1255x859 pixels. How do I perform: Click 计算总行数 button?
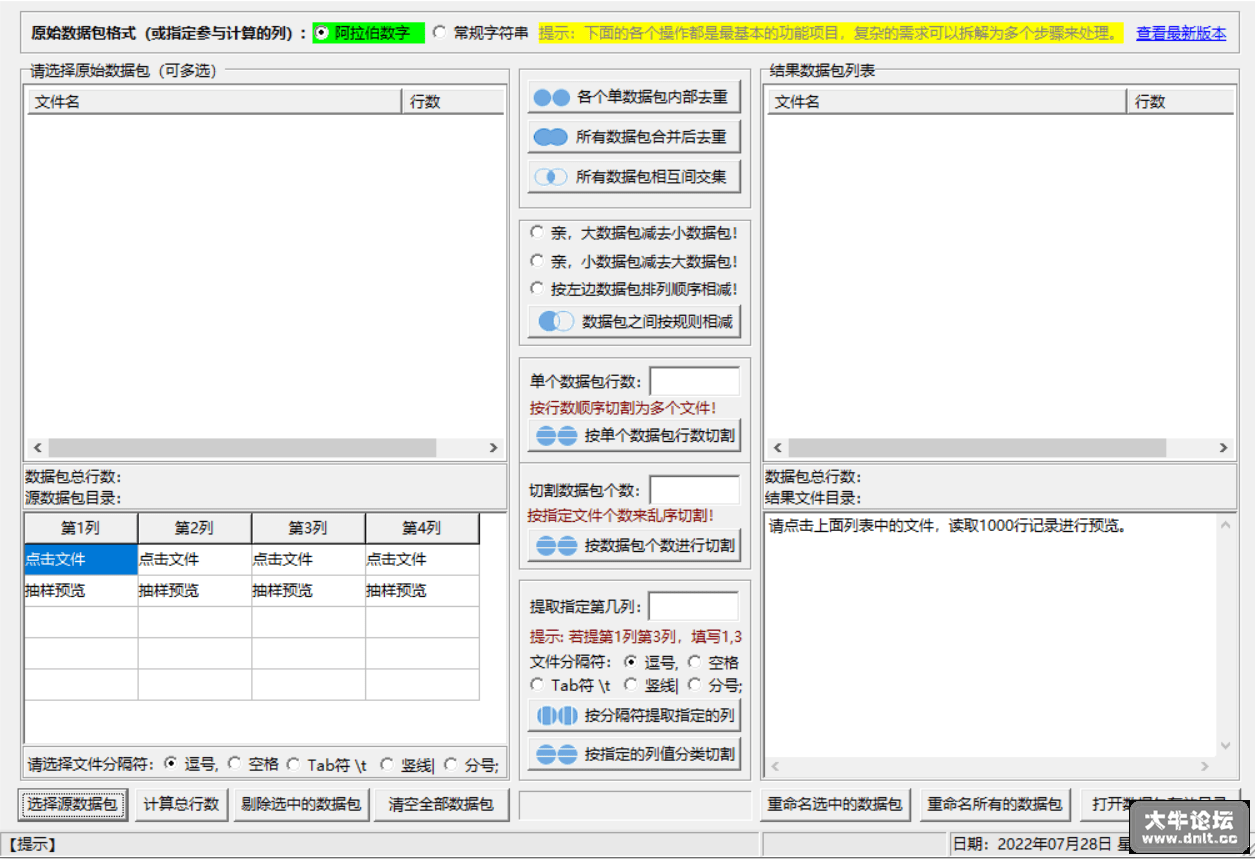181,804
